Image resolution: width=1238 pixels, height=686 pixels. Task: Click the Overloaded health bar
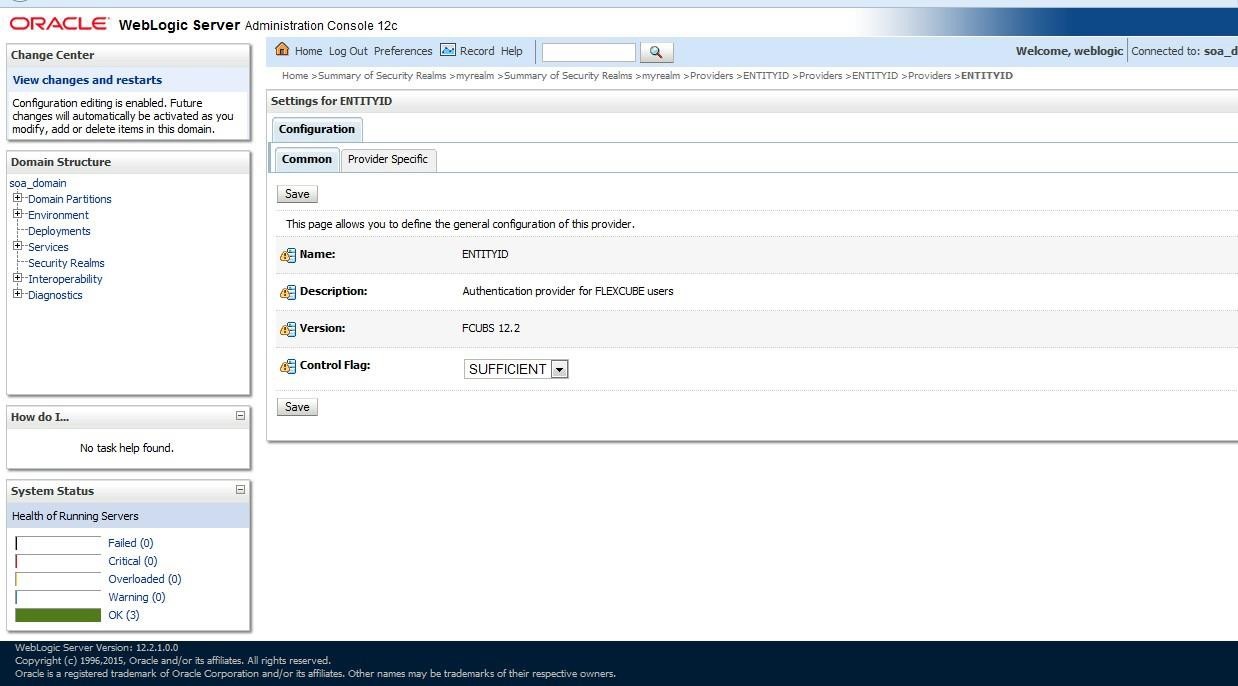click(58, 579)
